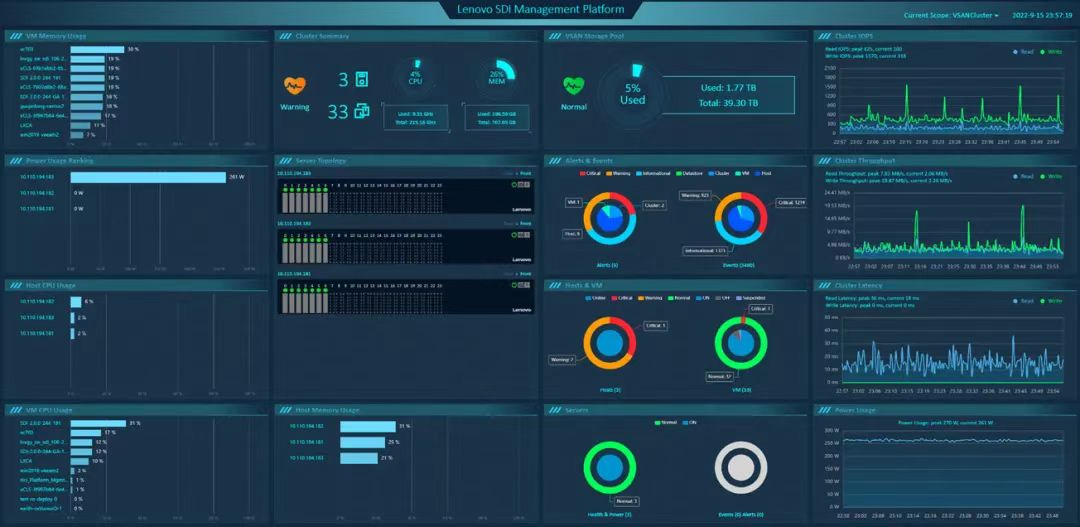Click the host server icon beside 3
The height and width of the screenshot is (527, 1080).
click(x=361, y=79)
